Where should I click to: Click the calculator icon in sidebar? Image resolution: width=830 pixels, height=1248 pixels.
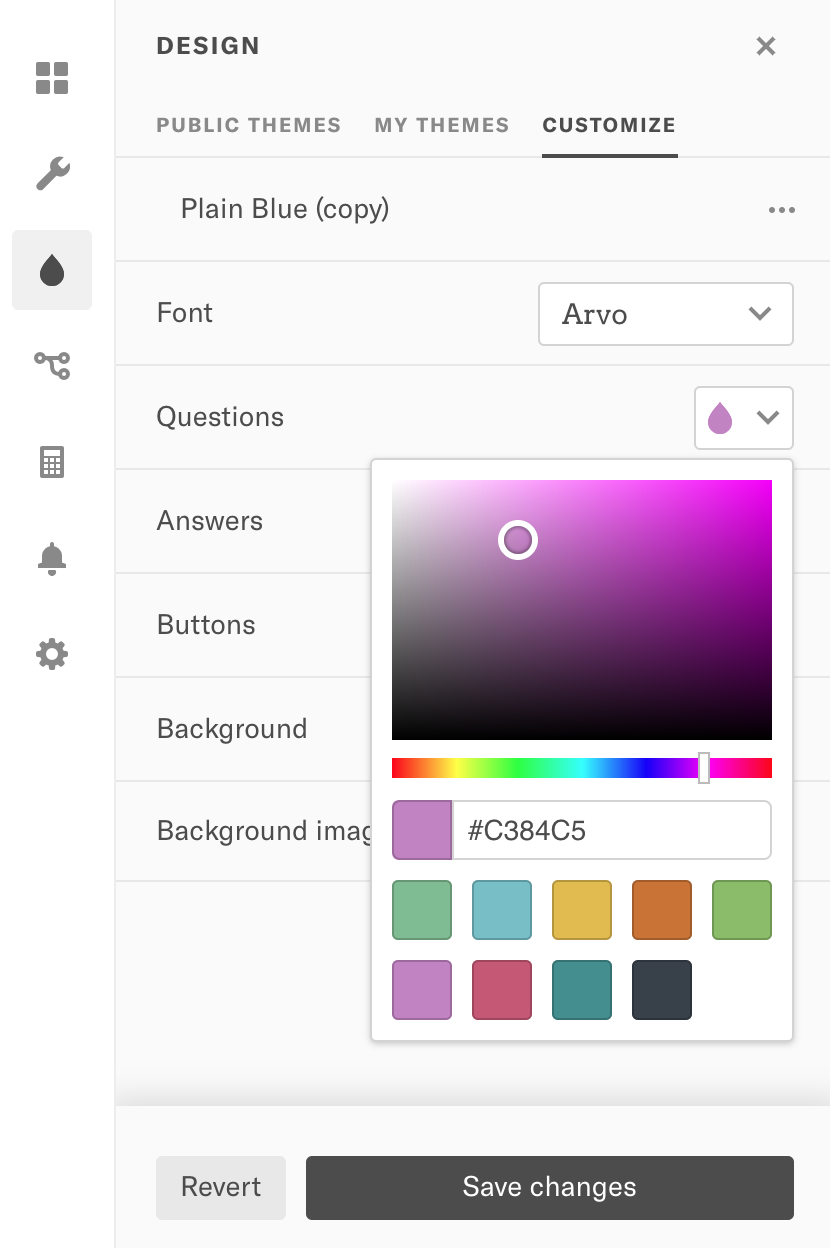52,462
